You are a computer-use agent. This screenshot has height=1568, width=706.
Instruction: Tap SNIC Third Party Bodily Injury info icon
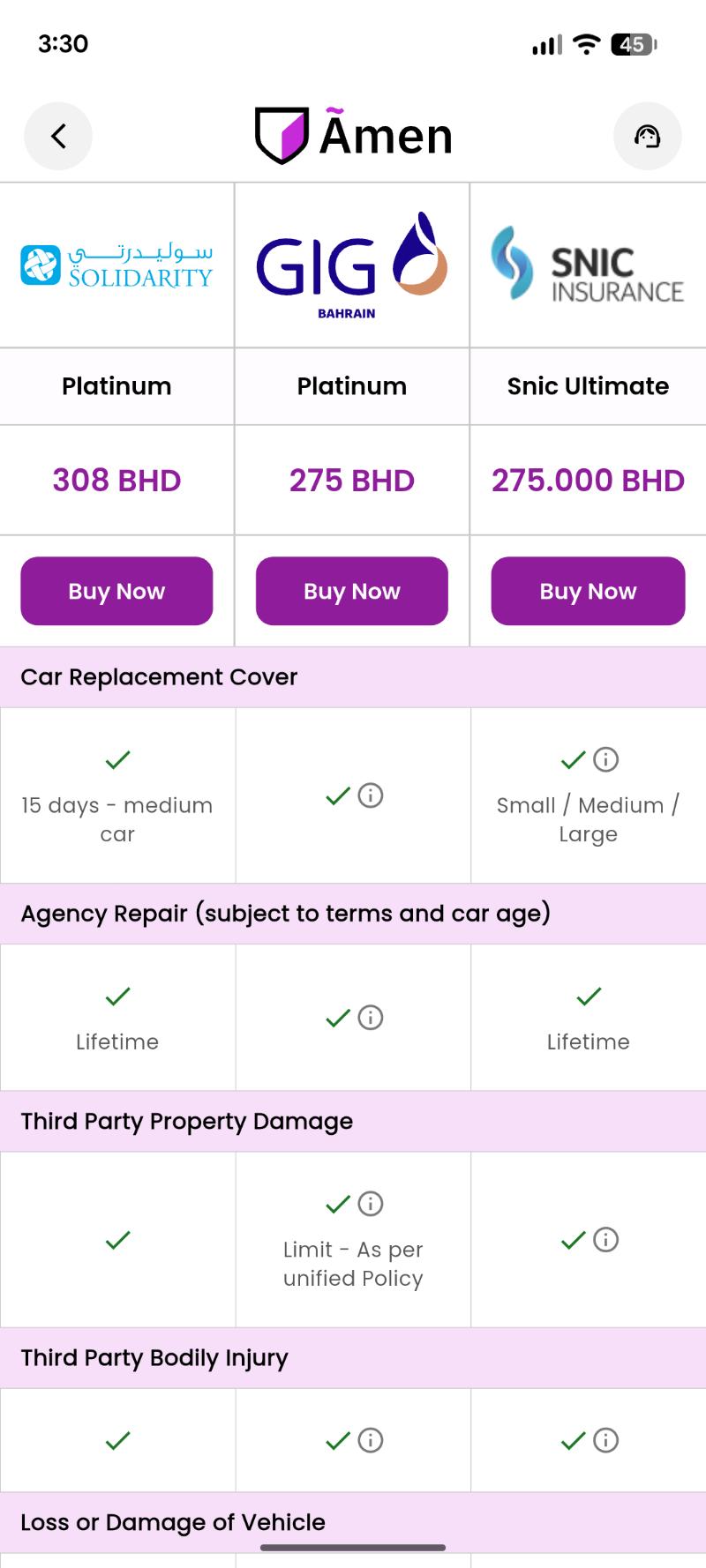tap(605, 1440)
